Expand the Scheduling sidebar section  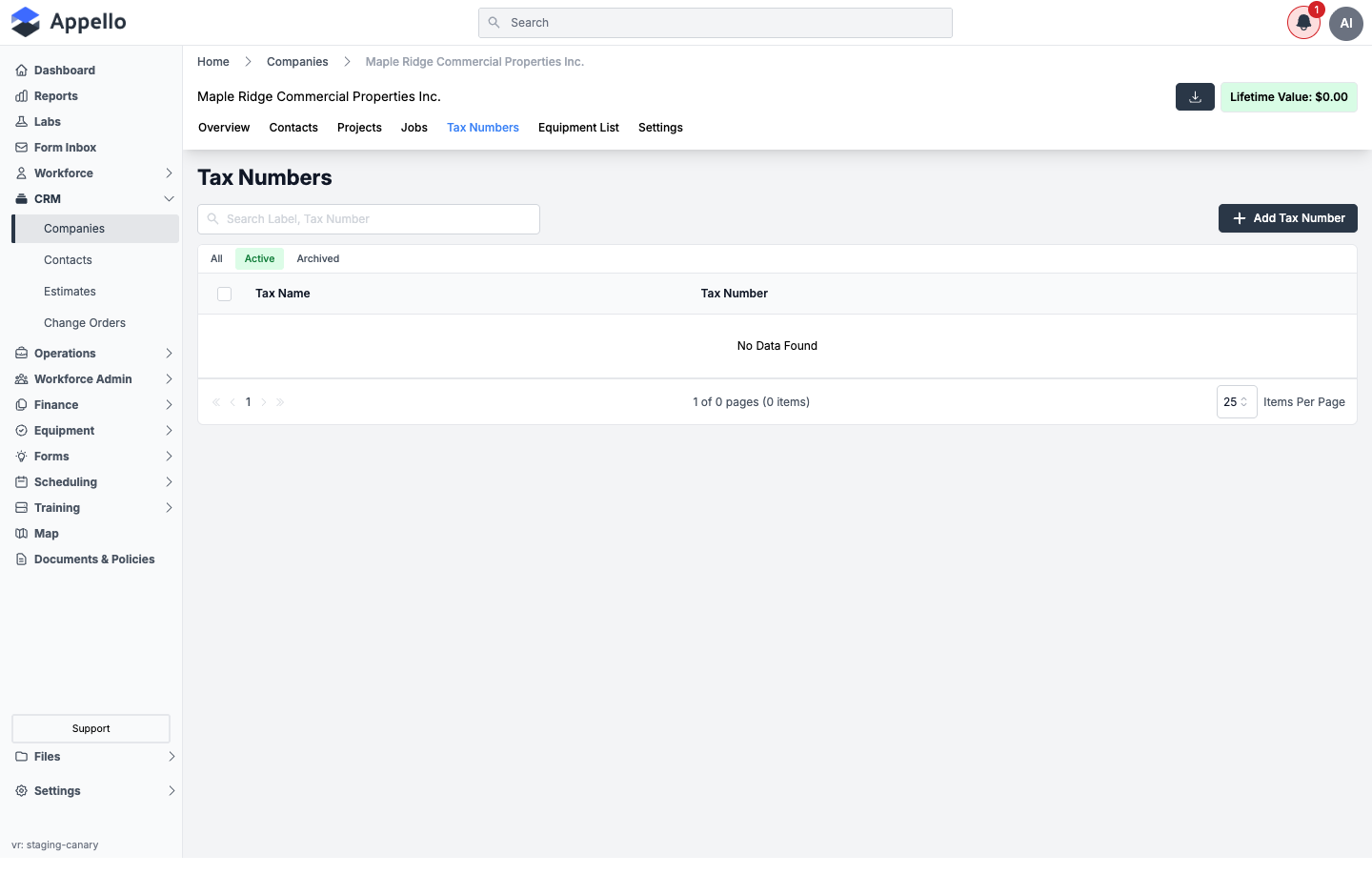(x=95, y=482)
